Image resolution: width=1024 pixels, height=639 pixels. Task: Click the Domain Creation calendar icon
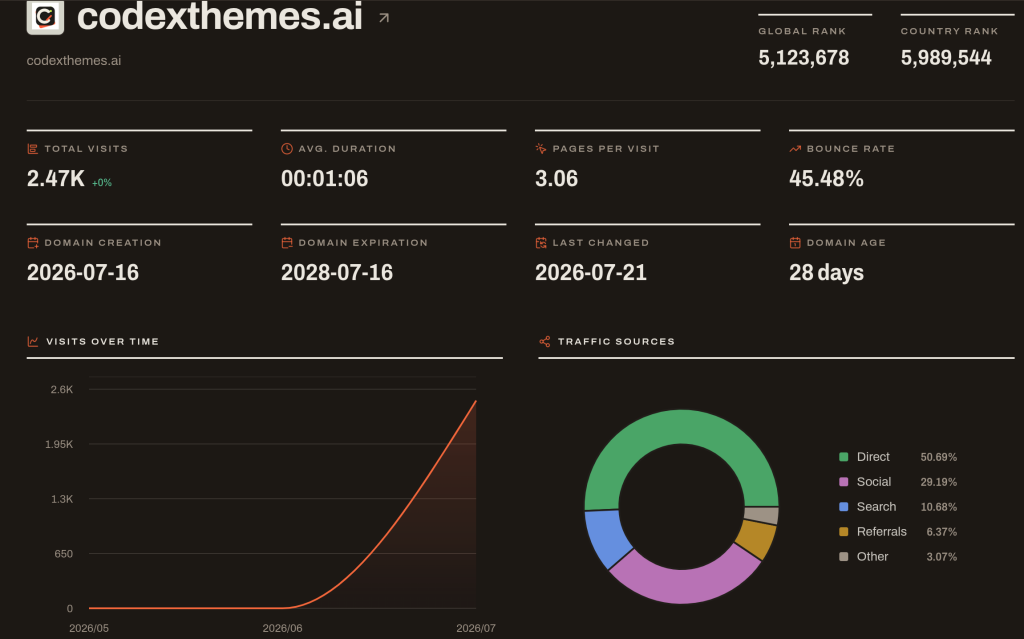pos(33,243)
